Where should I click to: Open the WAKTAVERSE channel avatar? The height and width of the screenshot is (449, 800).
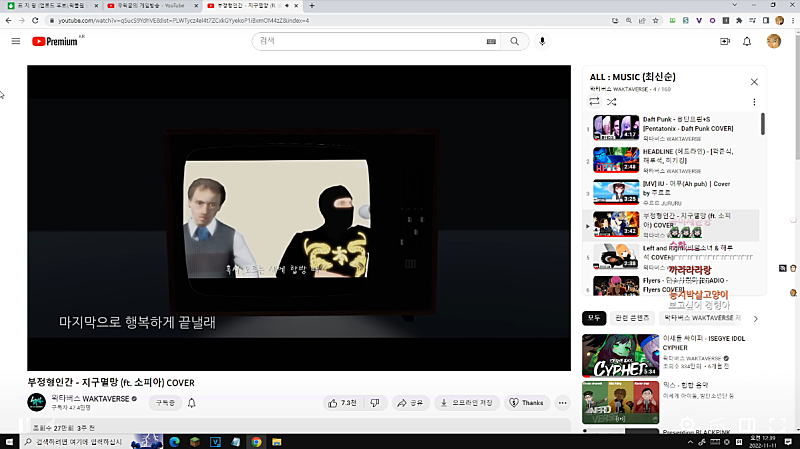click(36, 403)
